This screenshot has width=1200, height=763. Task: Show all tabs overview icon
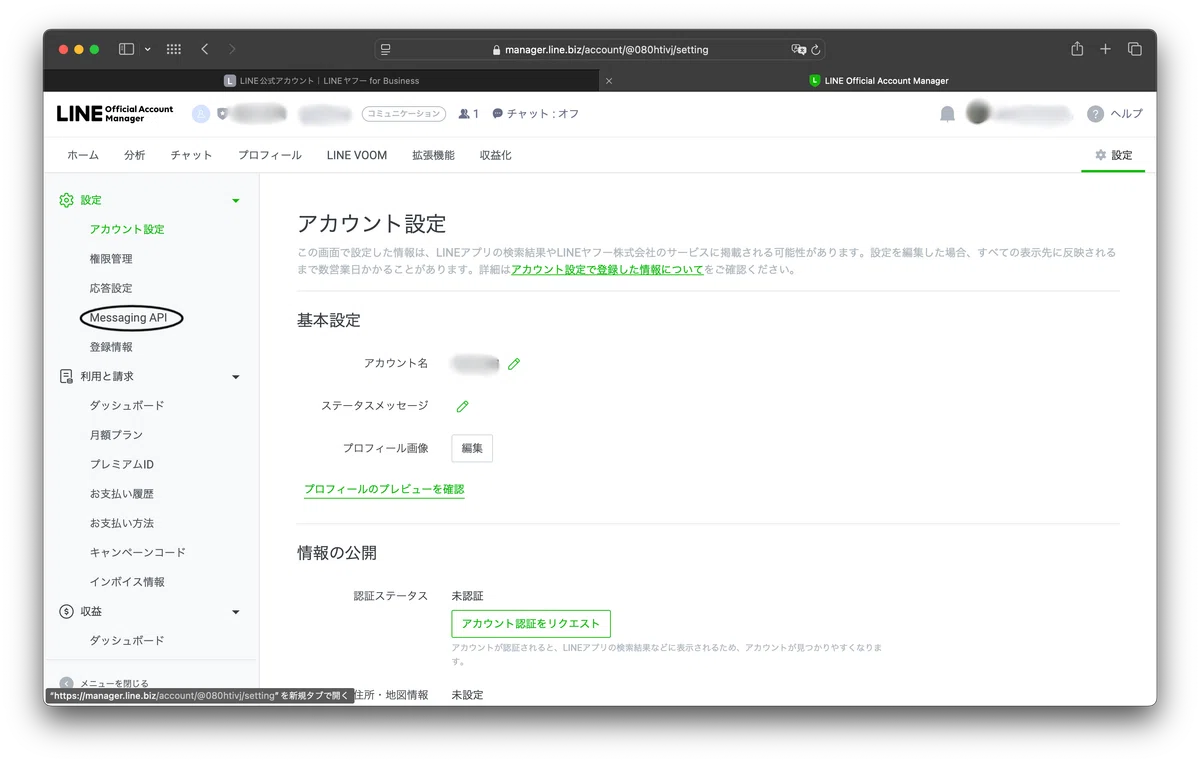point(1135,49)
